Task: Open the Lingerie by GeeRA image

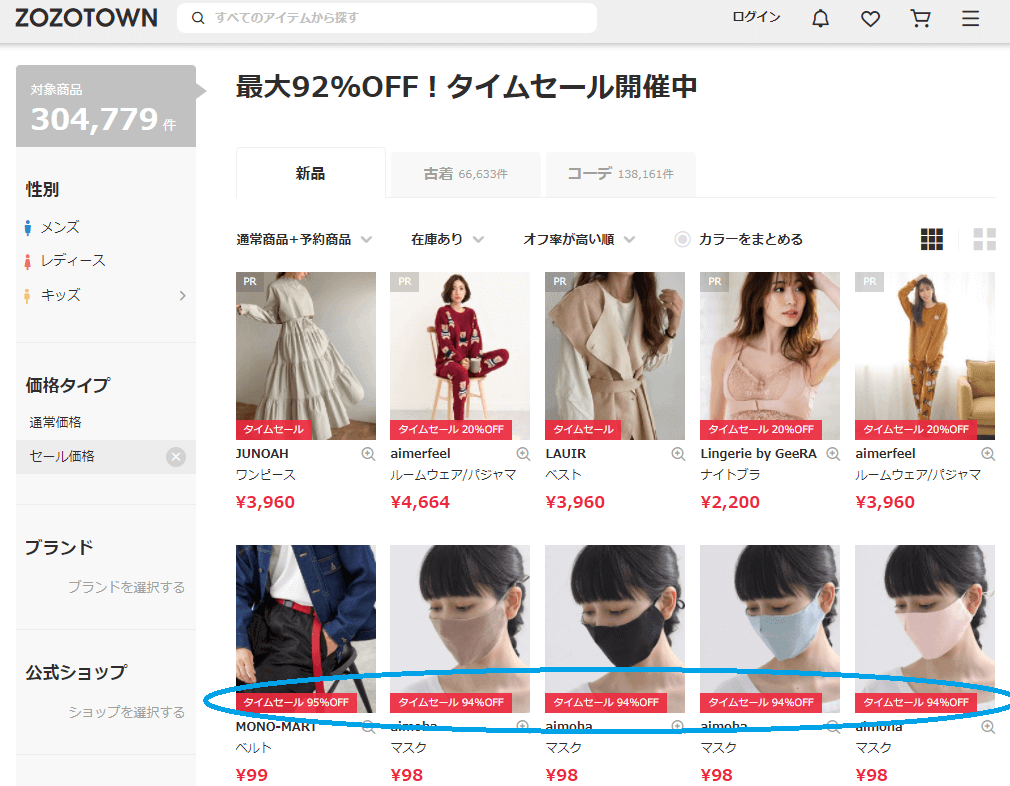Action: click(x=770, y=356)
